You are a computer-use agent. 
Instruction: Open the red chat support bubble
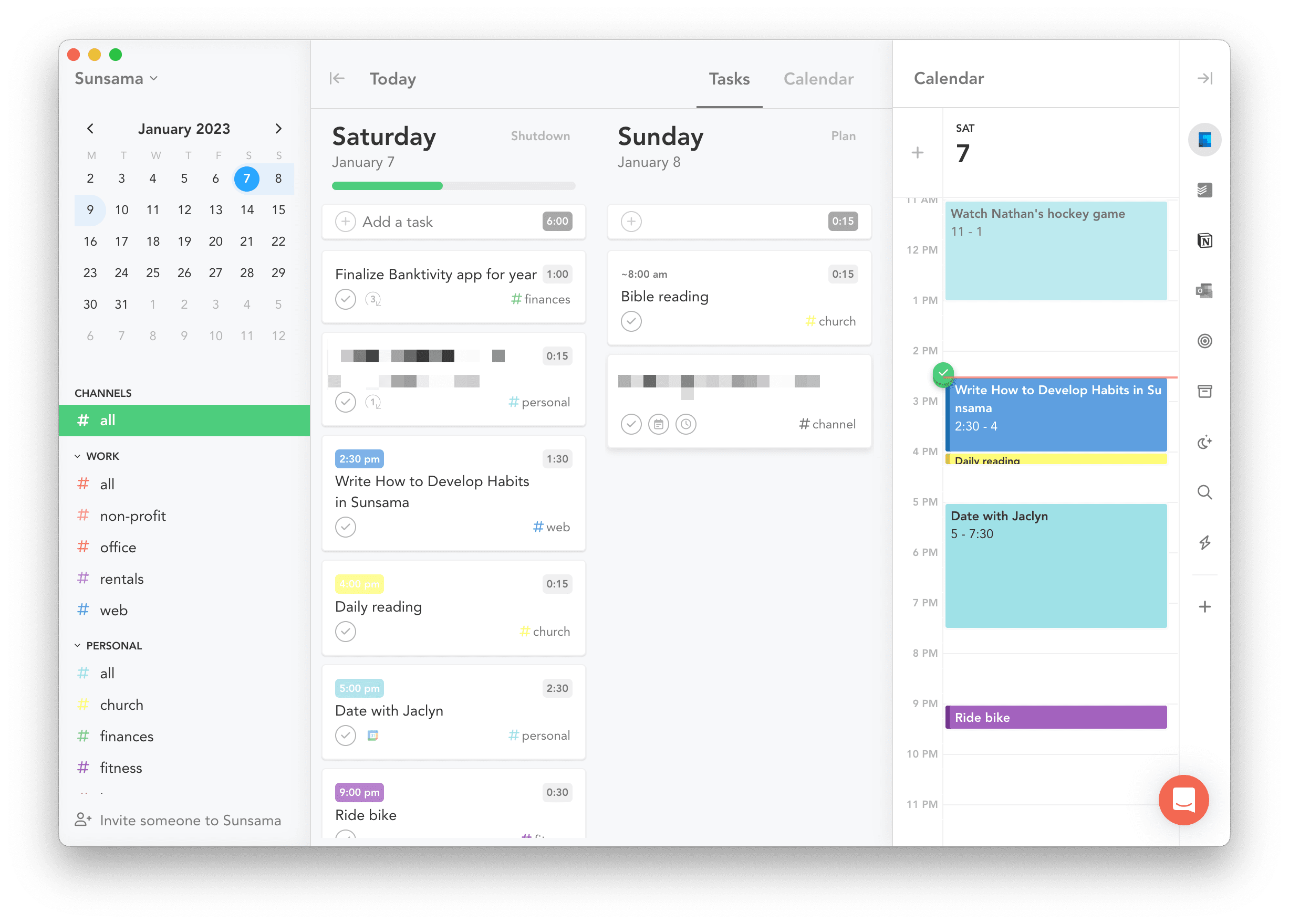tap(1183, 800)
